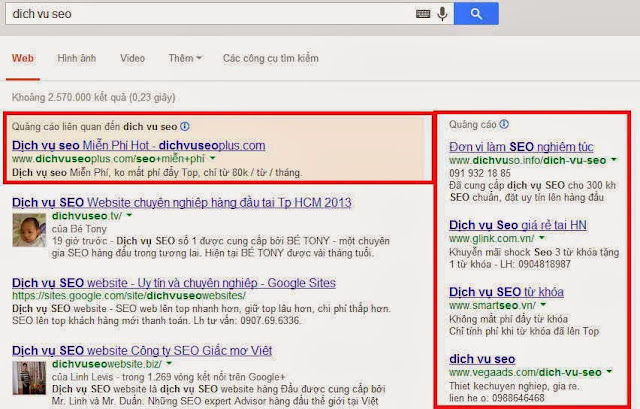Open the 'Dịch vụ SEO website - Uy tín' Google Sites result

coord(174,283)
